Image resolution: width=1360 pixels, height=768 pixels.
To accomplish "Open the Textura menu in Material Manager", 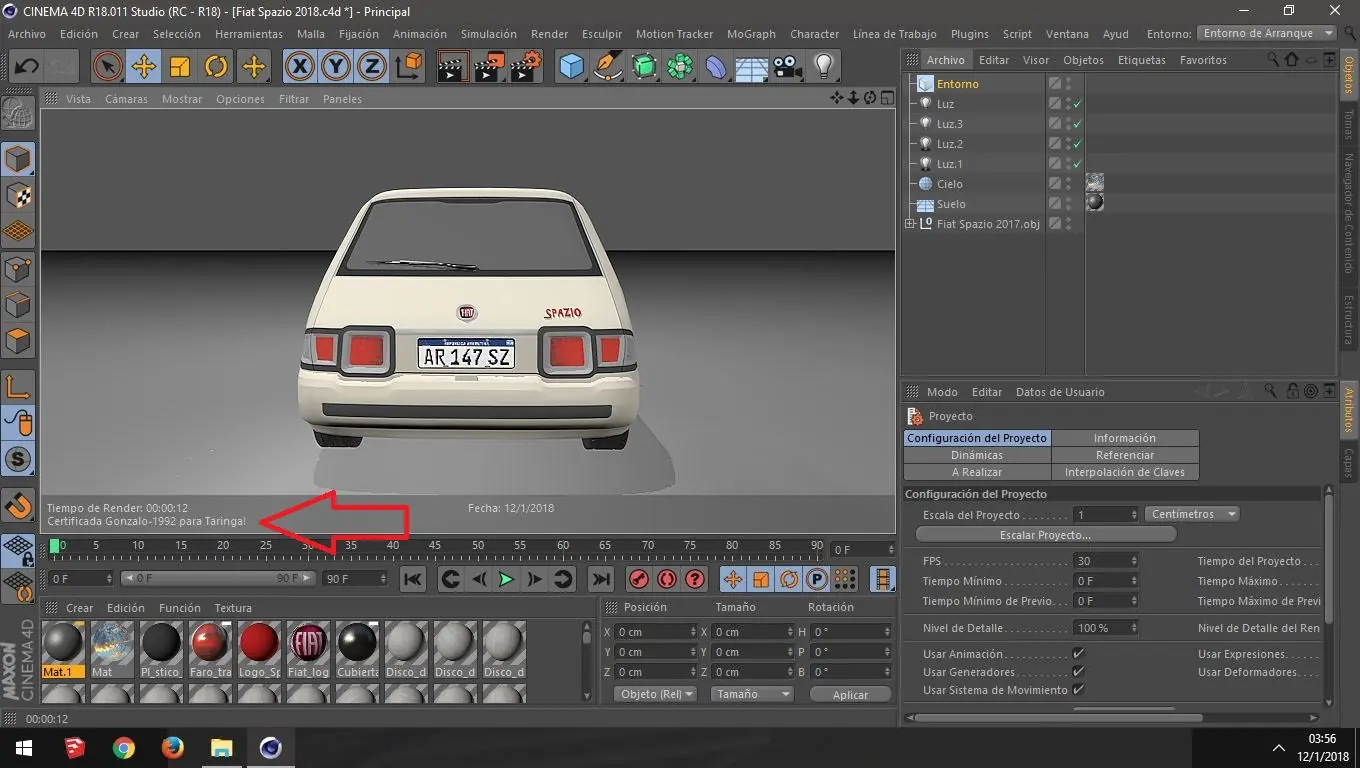I will 233,608.
